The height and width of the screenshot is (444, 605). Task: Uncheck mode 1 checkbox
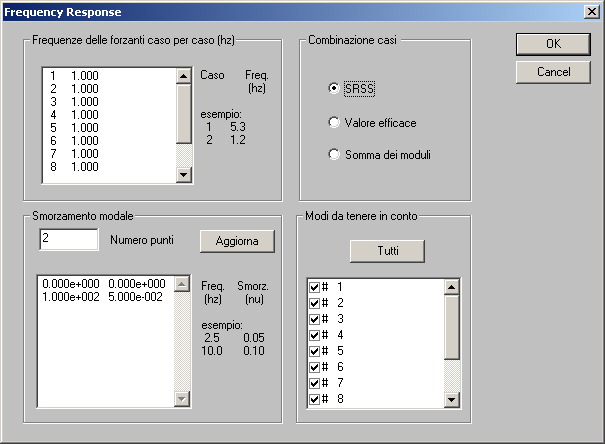pyautogui.click(x=314, y=287)
